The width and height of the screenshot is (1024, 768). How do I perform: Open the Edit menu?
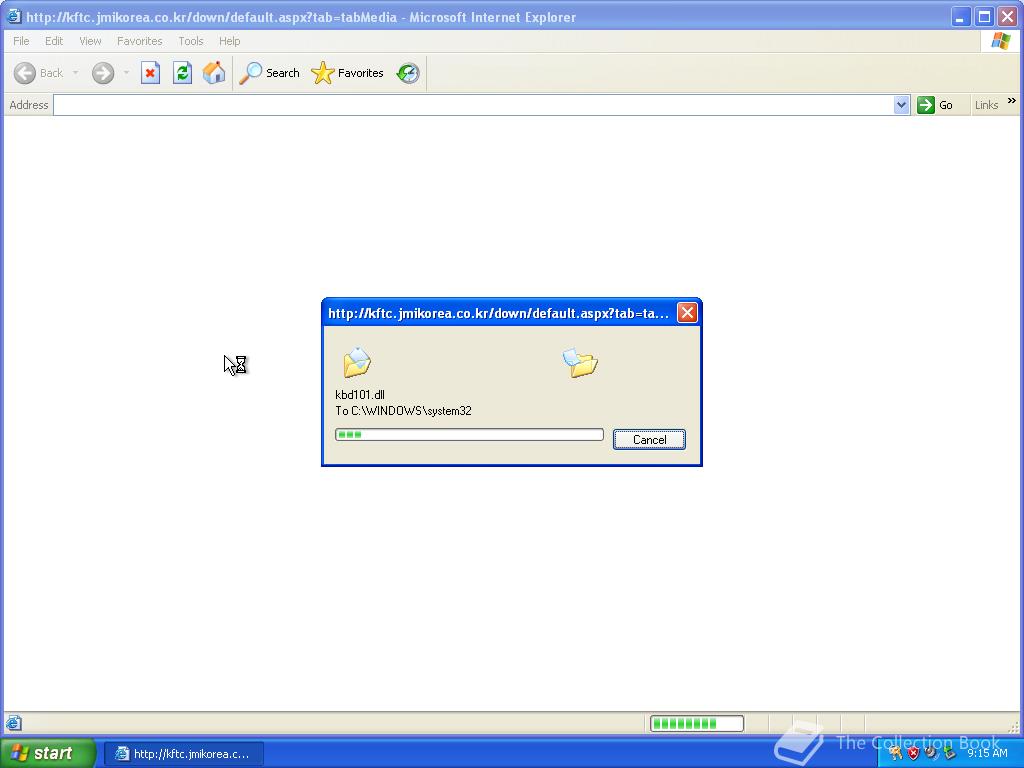54,41
